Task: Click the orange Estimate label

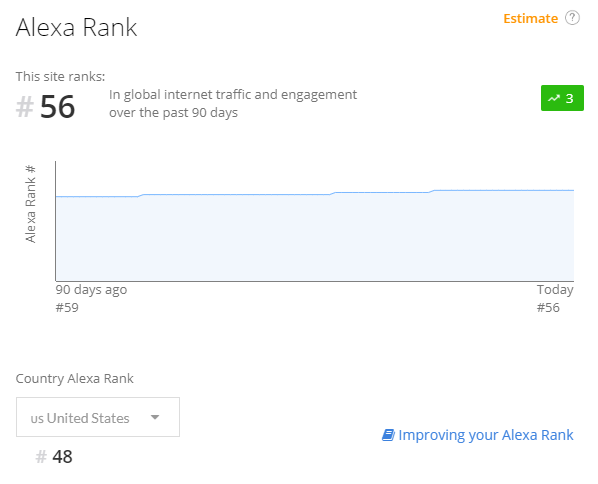Action: point(530,18)
